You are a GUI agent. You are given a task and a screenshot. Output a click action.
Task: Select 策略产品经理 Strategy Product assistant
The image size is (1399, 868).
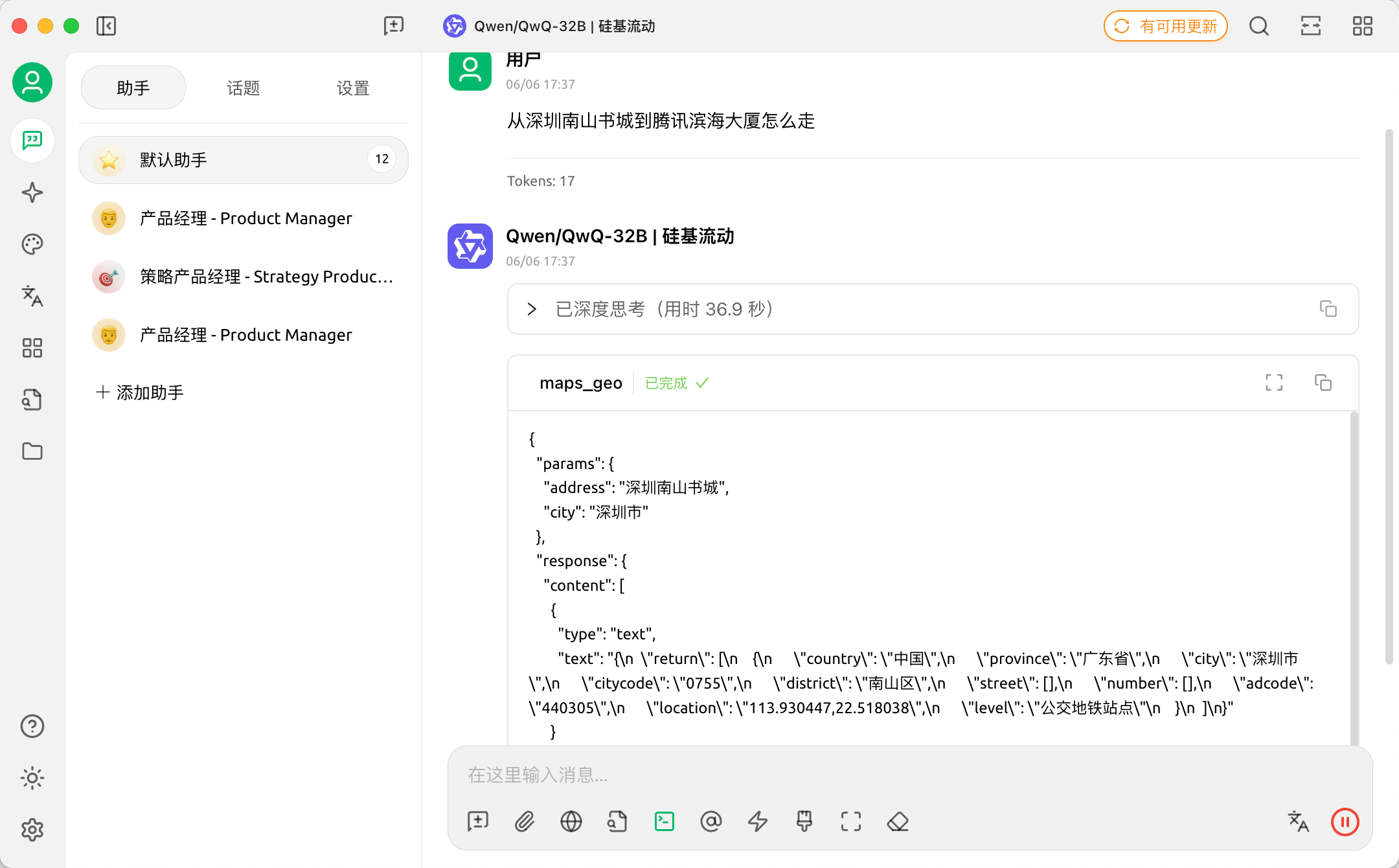pos(244,277)
